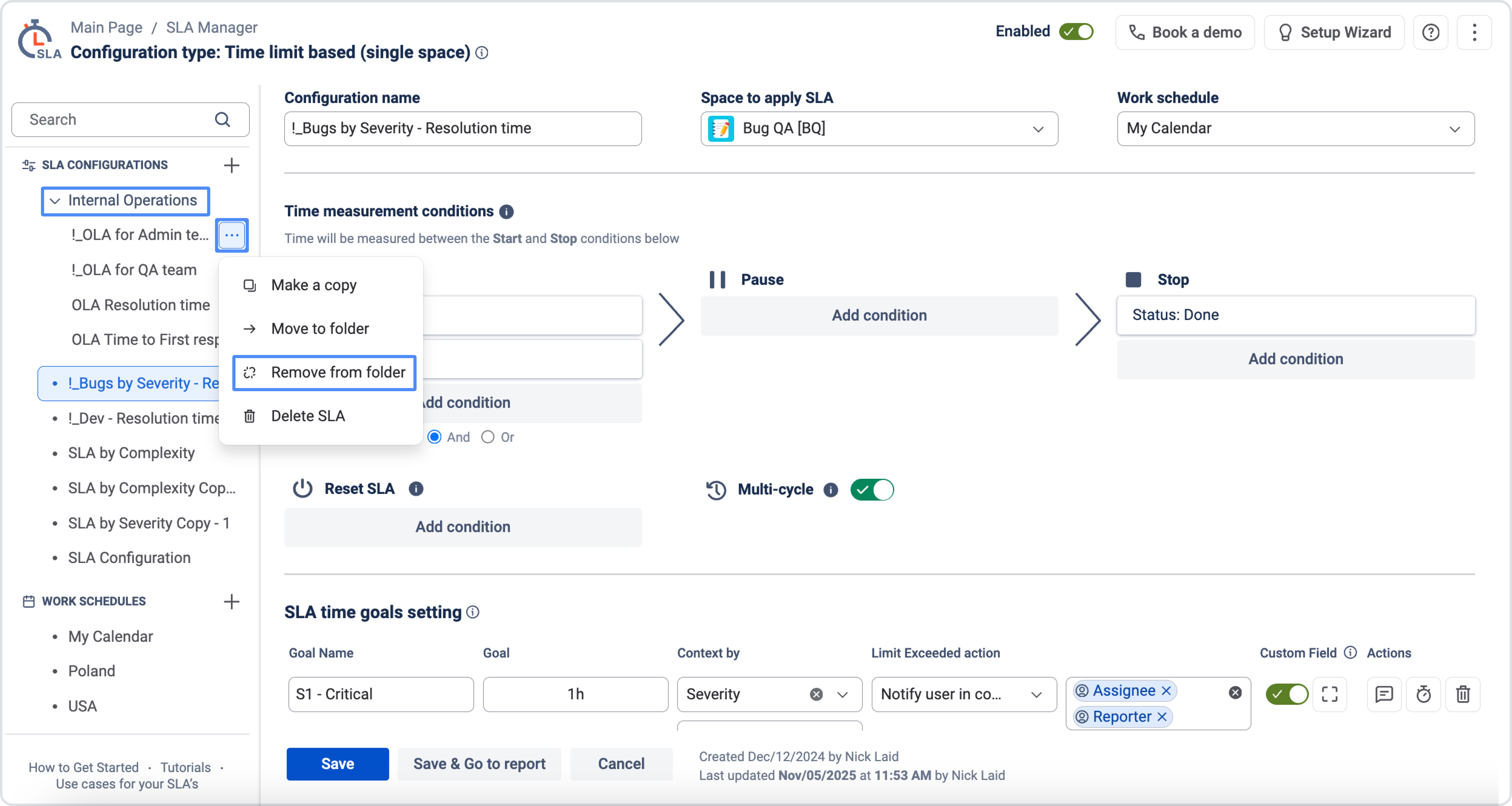Image resolution: width=1512 pixels, height=806 pixels.
Task: Click the Save button
Action: (x=337, y=764)
